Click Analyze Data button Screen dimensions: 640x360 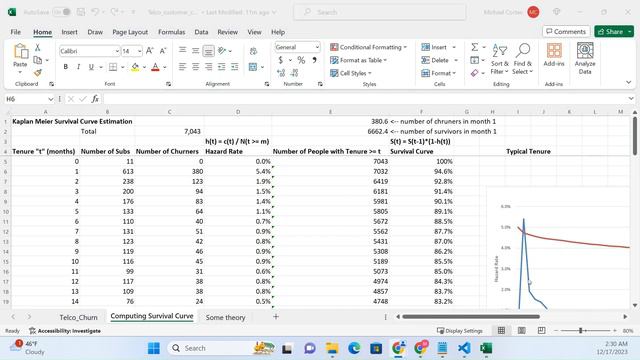pyautogui.click(x=585, y=59)
